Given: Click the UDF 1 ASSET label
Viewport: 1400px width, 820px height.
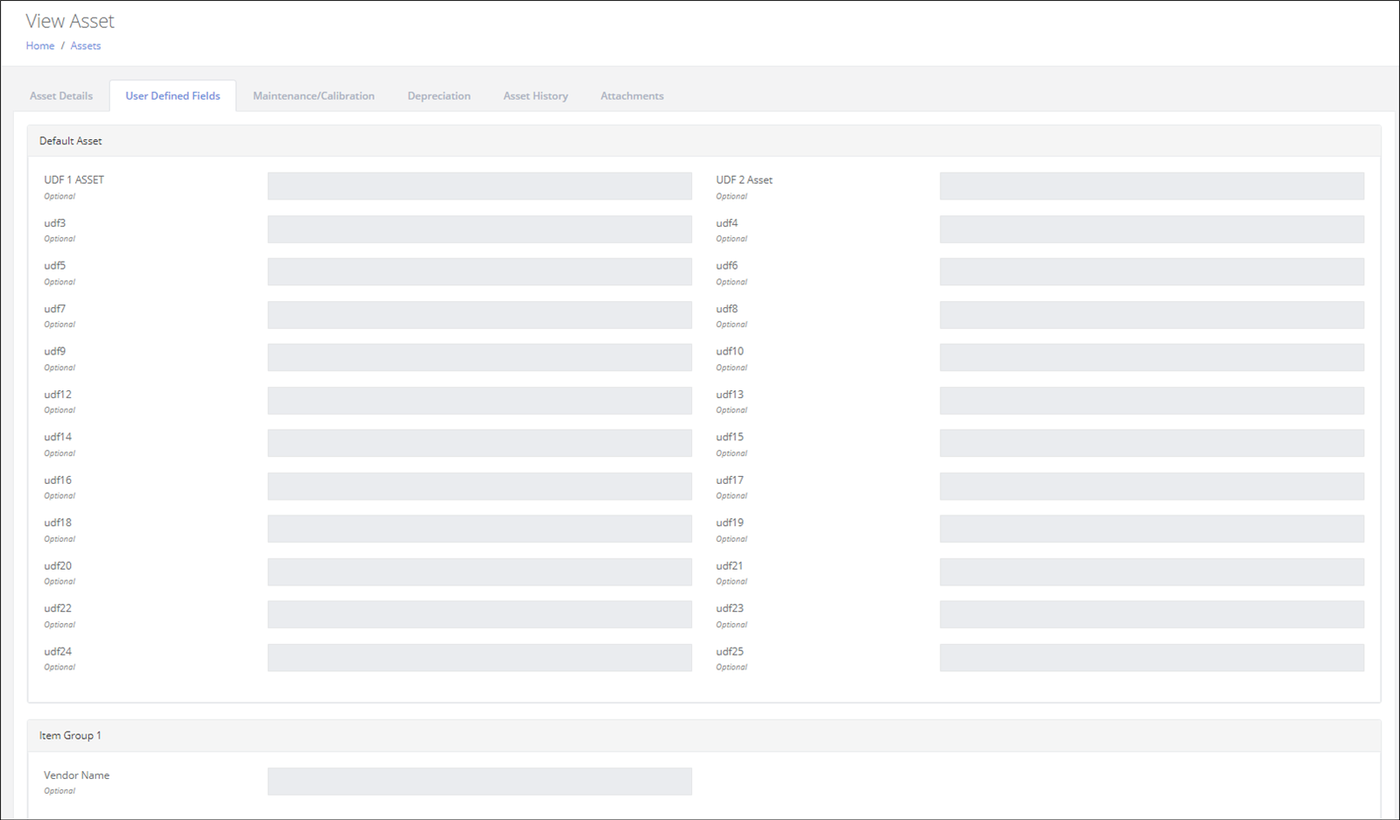Looking at the screenshot, I should pos(74,180).
